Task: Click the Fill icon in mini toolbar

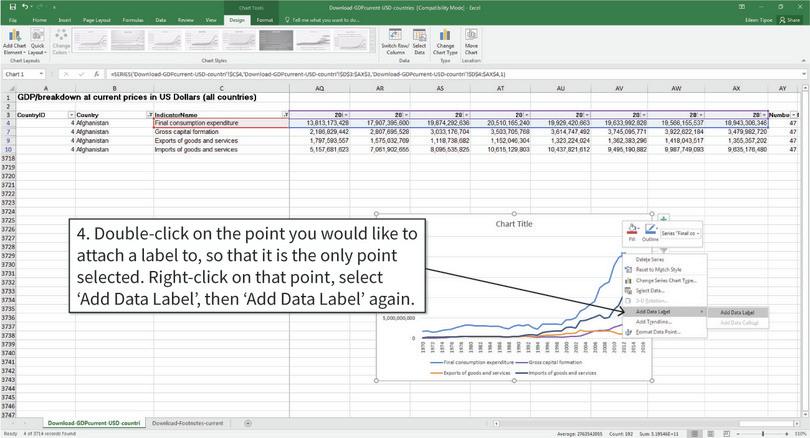Action: click(632, 233)
